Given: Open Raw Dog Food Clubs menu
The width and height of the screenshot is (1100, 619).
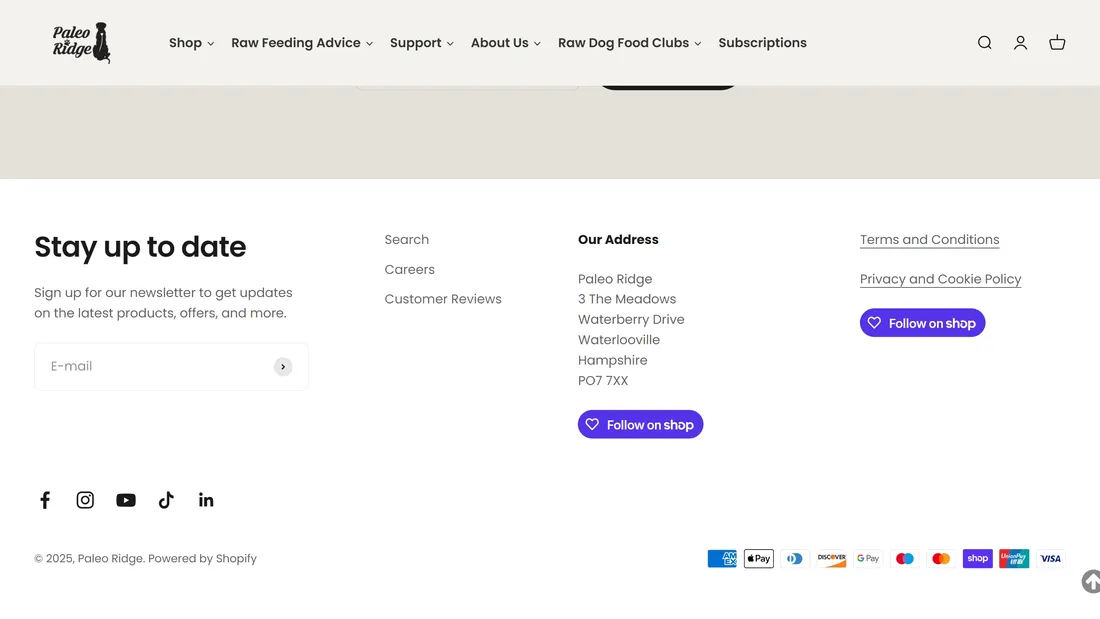Looking at the screenshot, I should (x=629, y=43).
